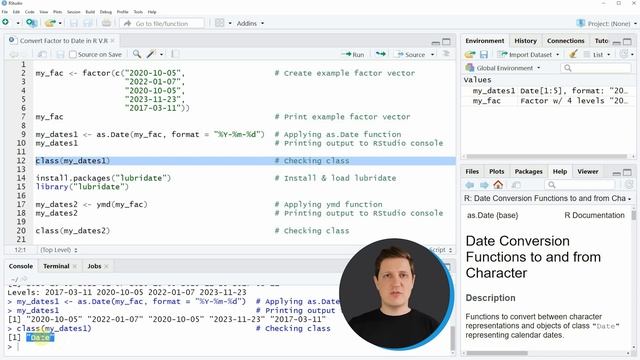Image resolution: width=640 pixels, height=360 pixels.
Task: Switch to the Terminal tab
Action: 56,266
